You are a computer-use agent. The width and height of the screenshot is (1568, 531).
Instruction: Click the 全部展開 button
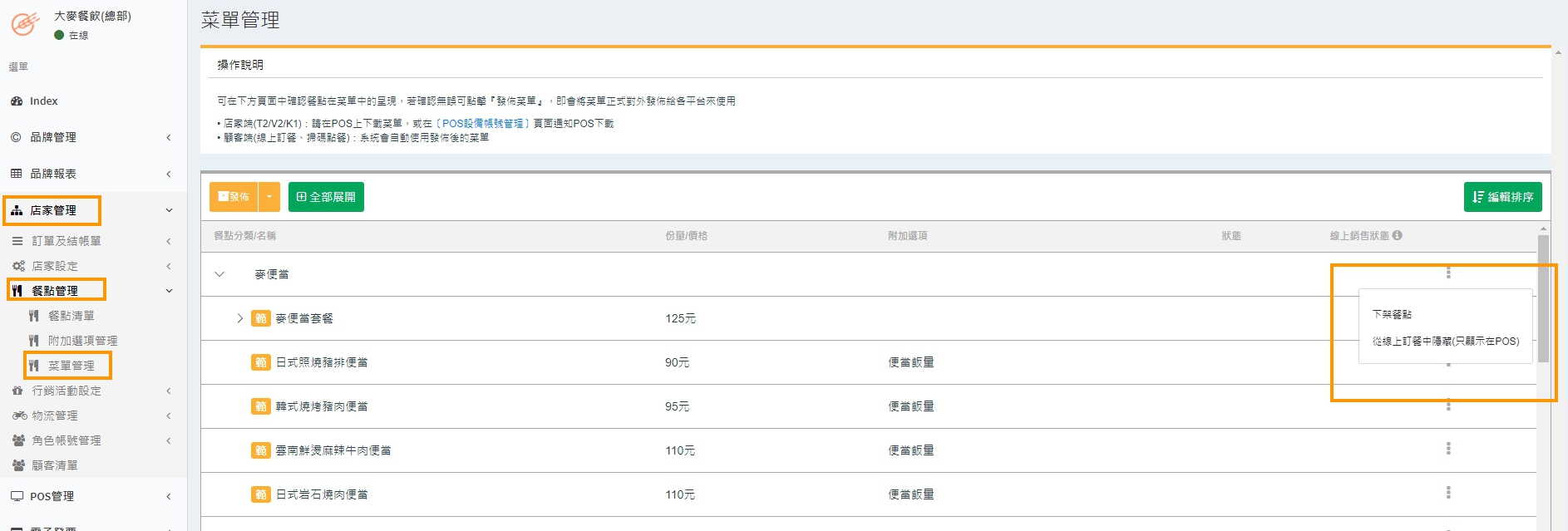(x=326, y=197)
